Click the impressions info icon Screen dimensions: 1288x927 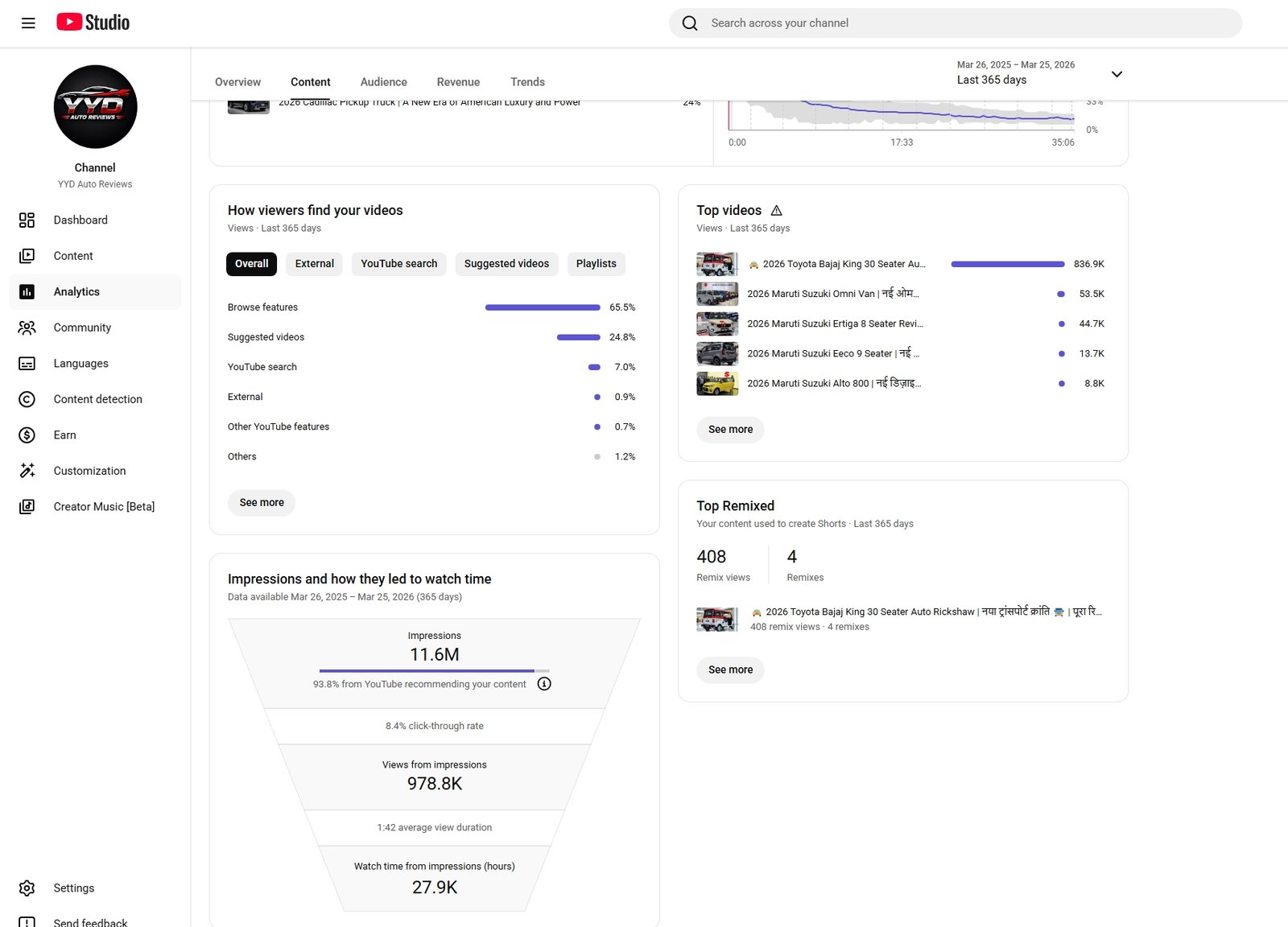tap(544, 684)
